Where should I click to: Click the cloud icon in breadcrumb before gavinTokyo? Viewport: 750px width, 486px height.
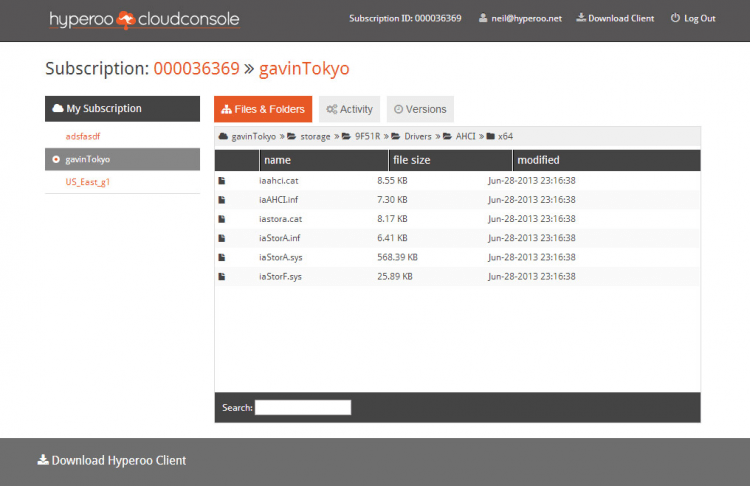(x=223, y=136)
